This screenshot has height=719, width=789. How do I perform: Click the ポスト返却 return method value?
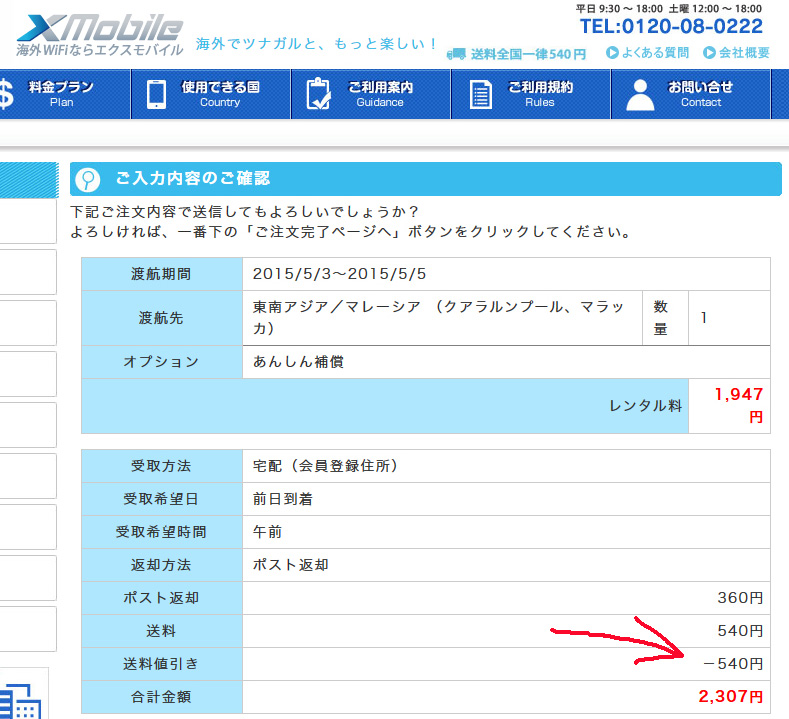pyautogui.click(x=291, y=565)
